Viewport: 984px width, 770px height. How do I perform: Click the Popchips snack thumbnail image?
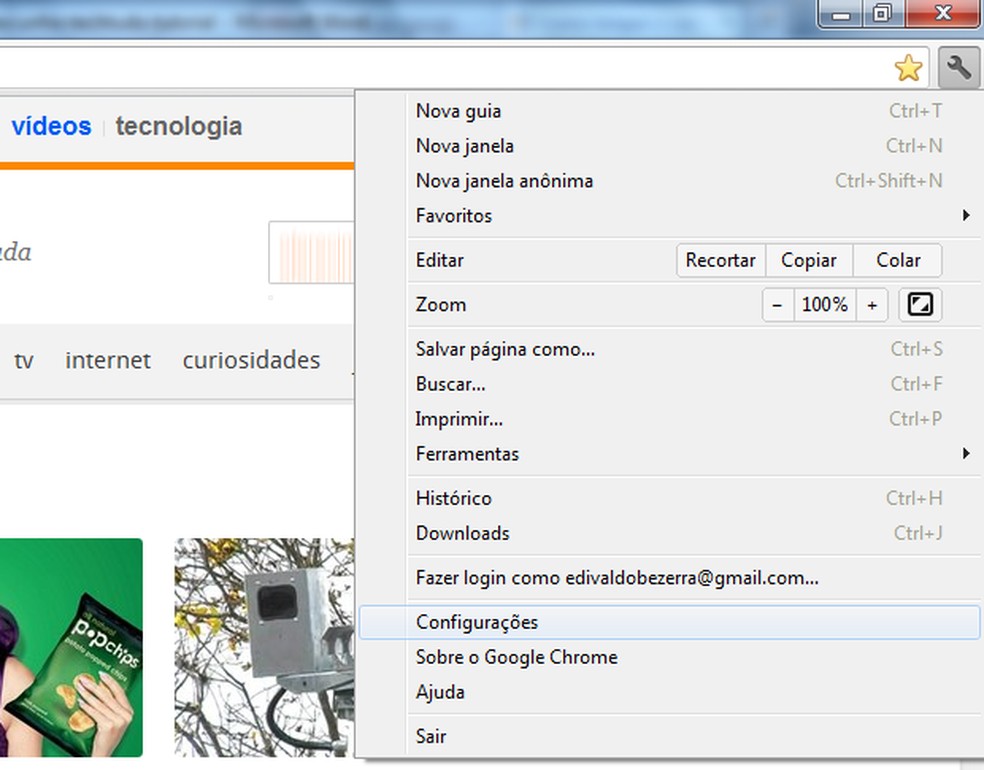(70, 648)
